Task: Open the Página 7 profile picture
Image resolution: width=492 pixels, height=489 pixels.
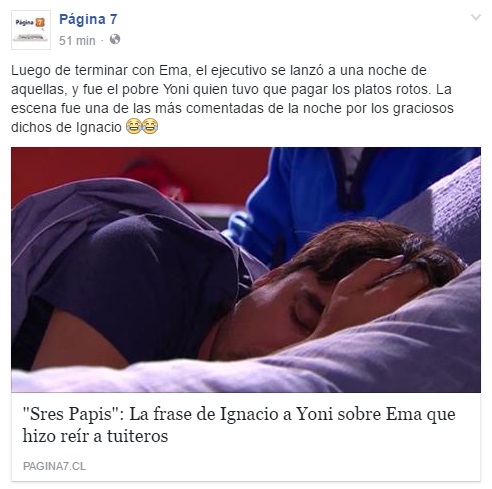Action: click(31, 30)
